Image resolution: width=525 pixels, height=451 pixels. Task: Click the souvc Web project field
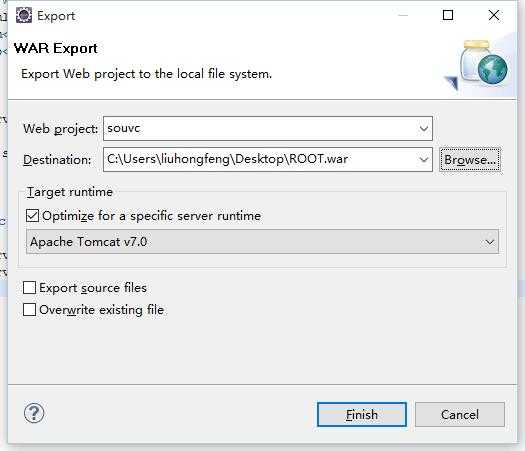pyautogui.click(x=260, y=128)
